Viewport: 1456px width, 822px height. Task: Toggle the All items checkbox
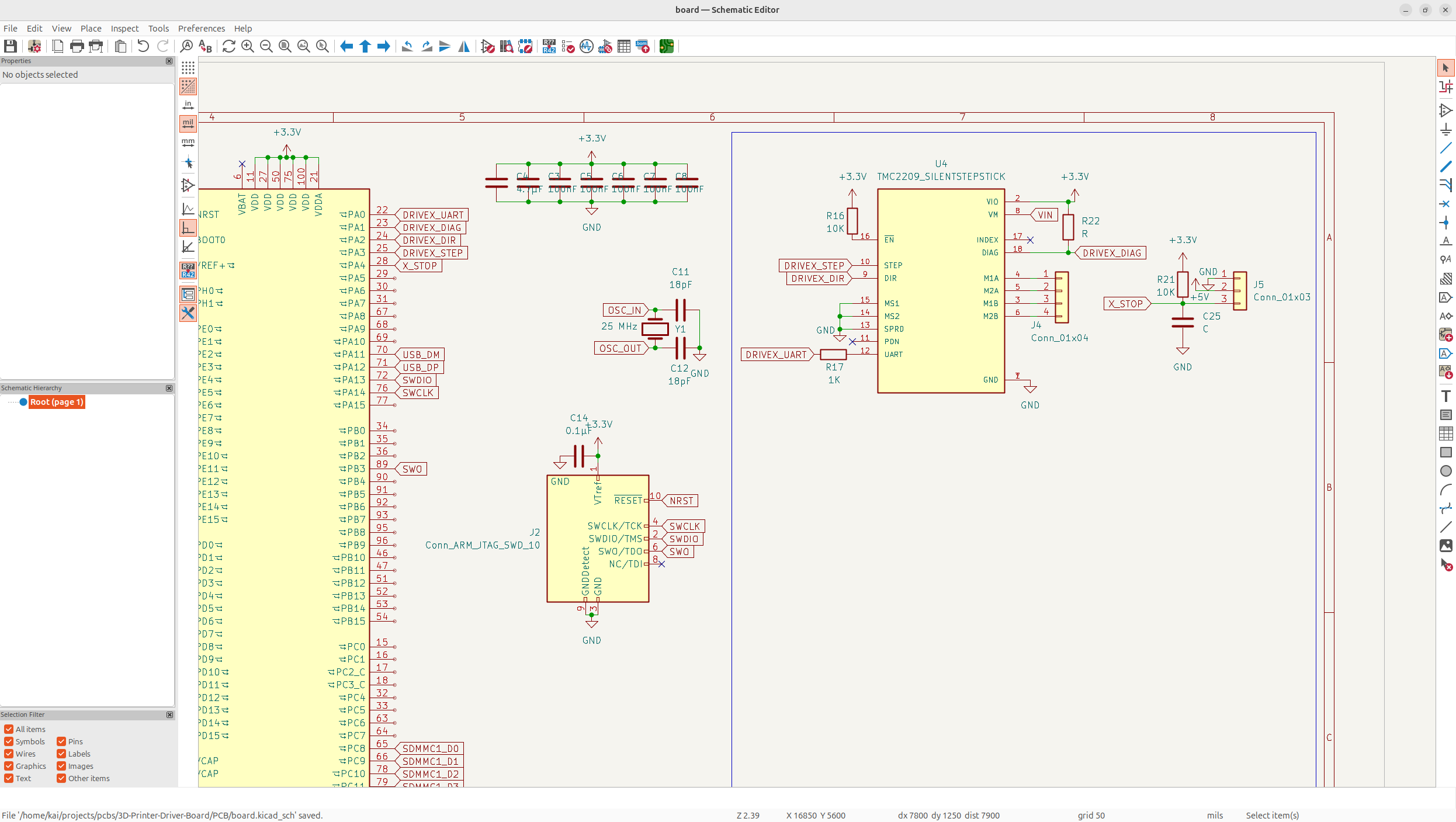pos(9,729)
